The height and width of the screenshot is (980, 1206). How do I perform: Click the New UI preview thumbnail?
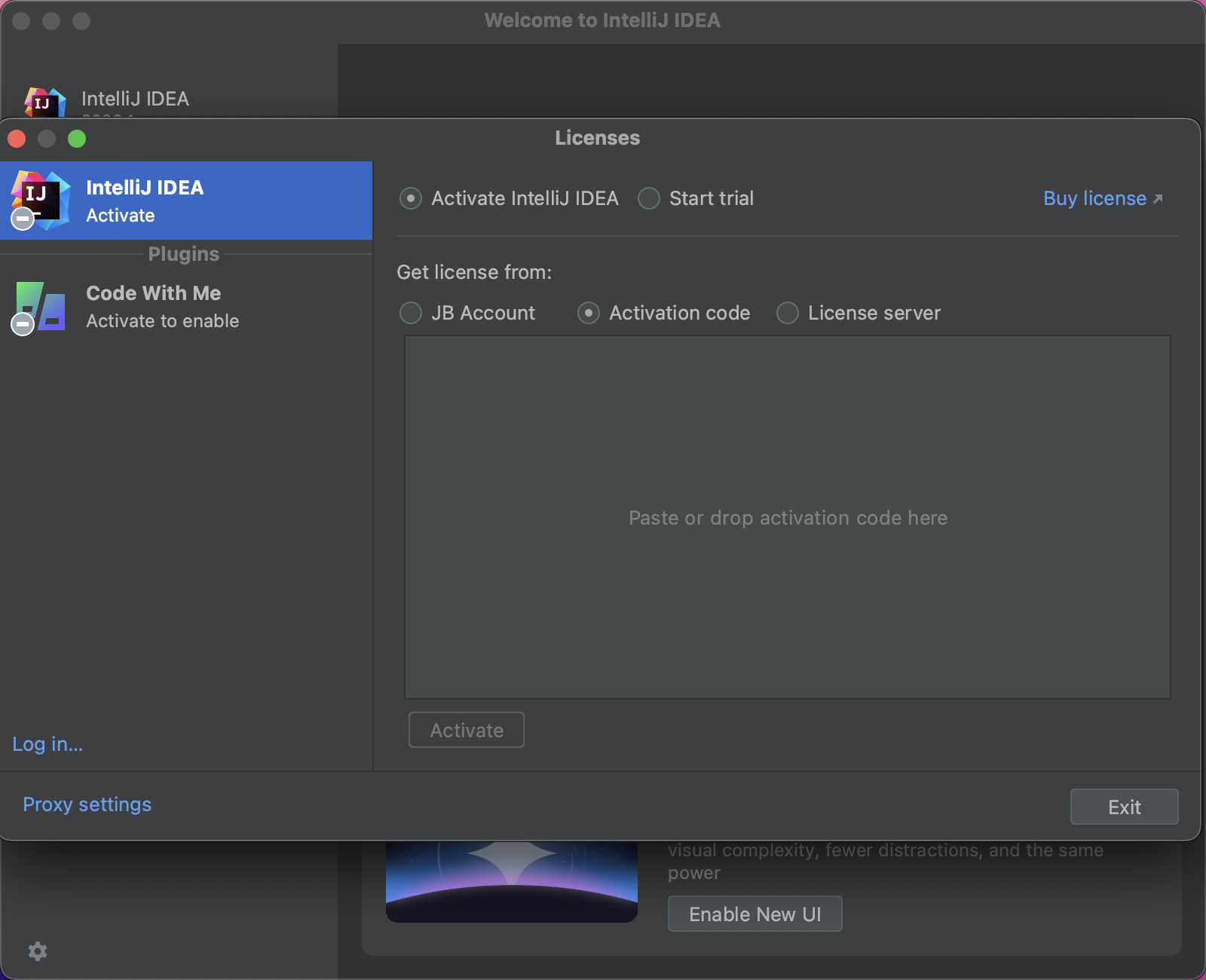(512, 881)
